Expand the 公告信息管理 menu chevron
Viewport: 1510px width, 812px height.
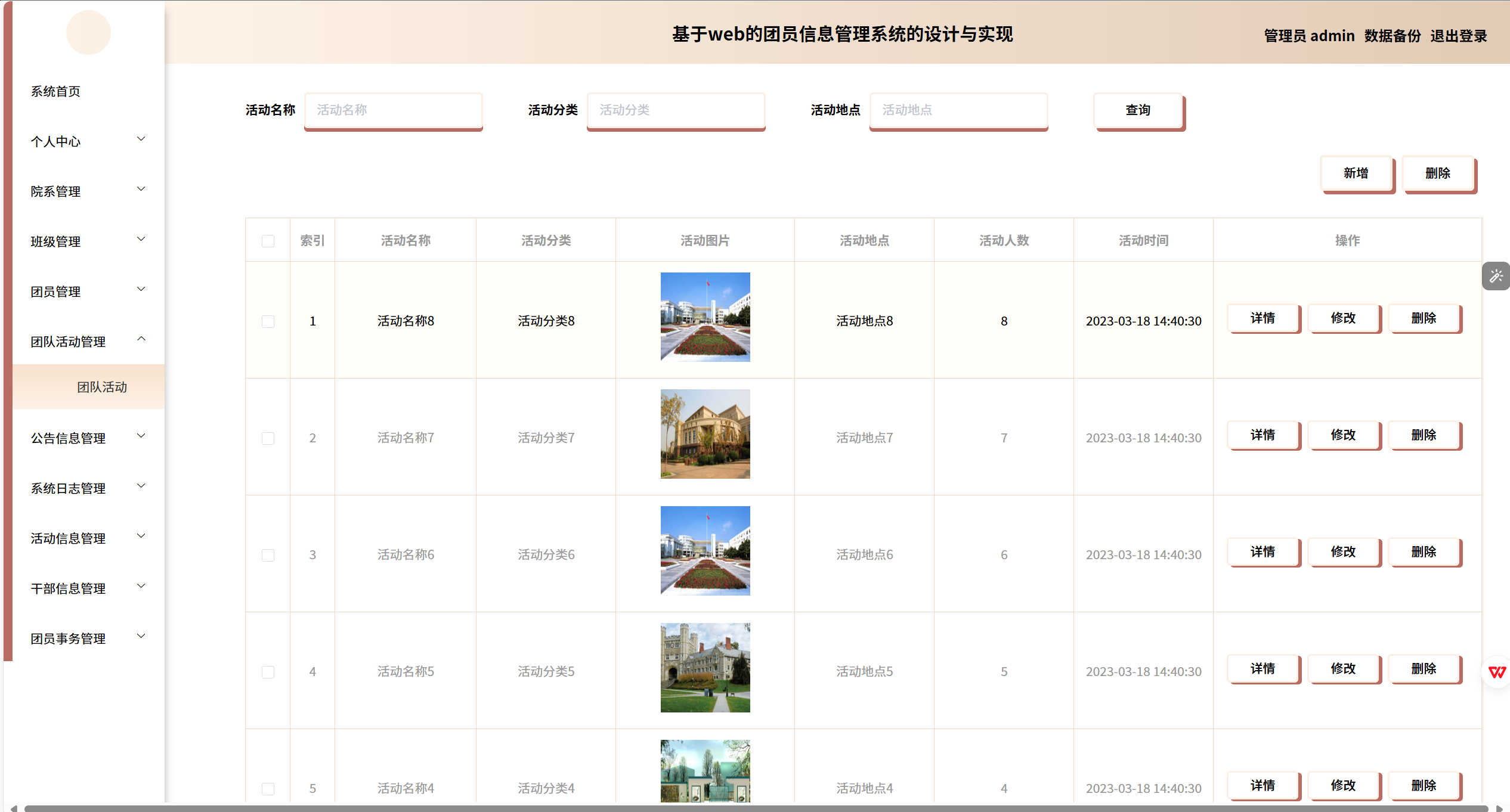[141, 436]
